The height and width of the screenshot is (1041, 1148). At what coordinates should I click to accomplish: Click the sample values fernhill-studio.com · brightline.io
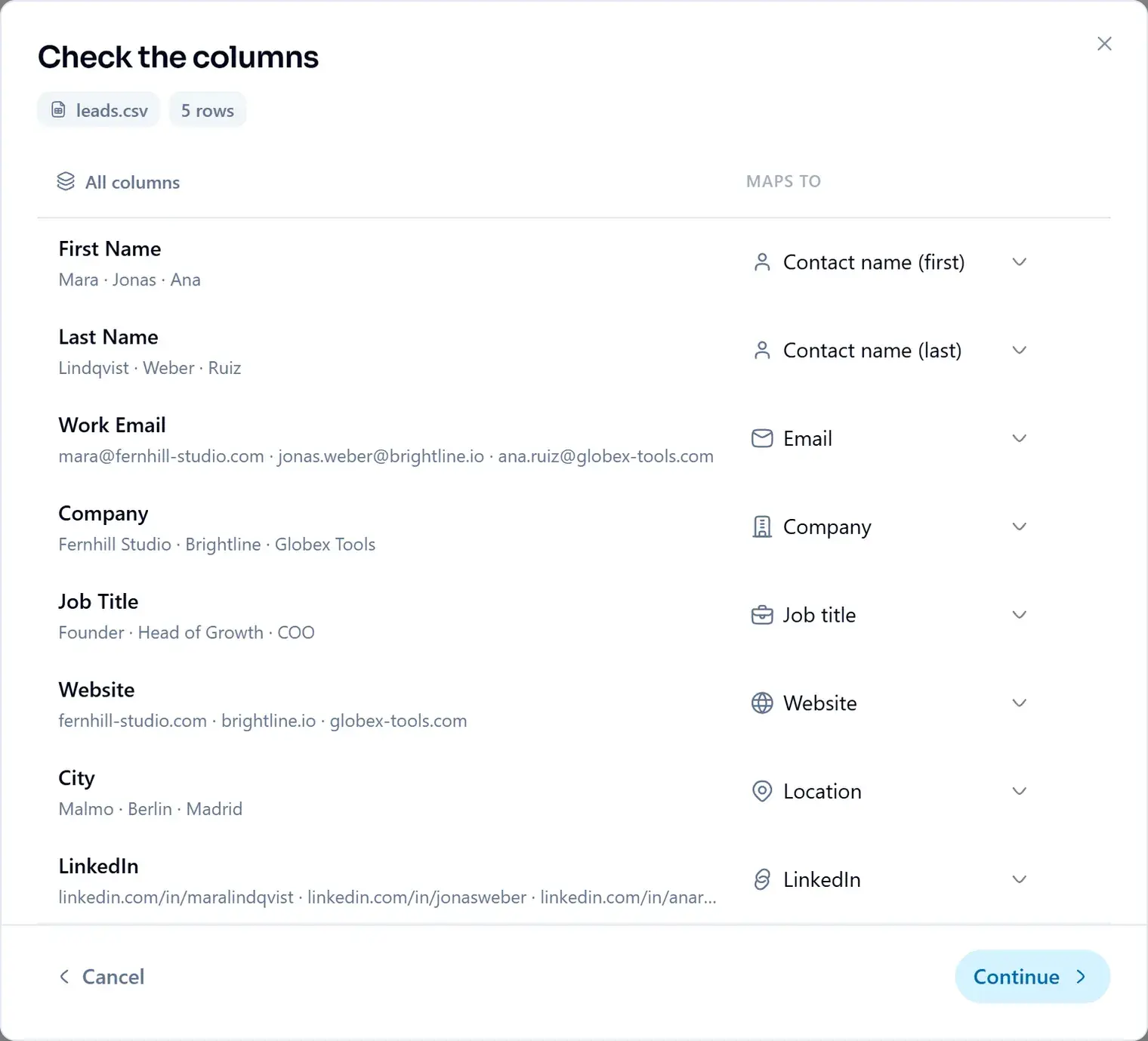click(263, 721)
